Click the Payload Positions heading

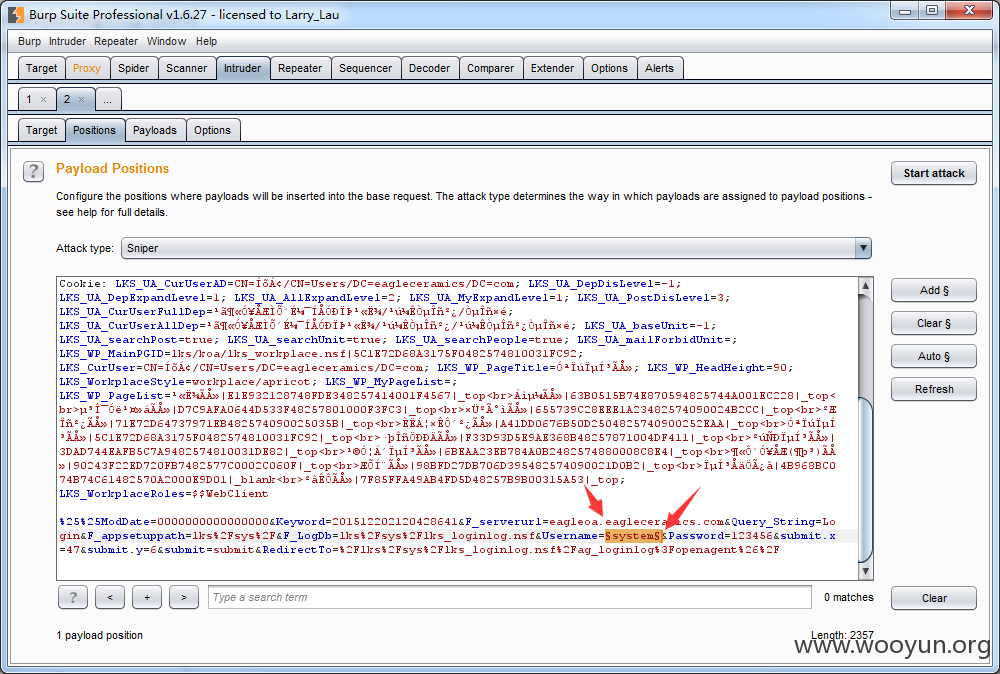click(112, 168)
